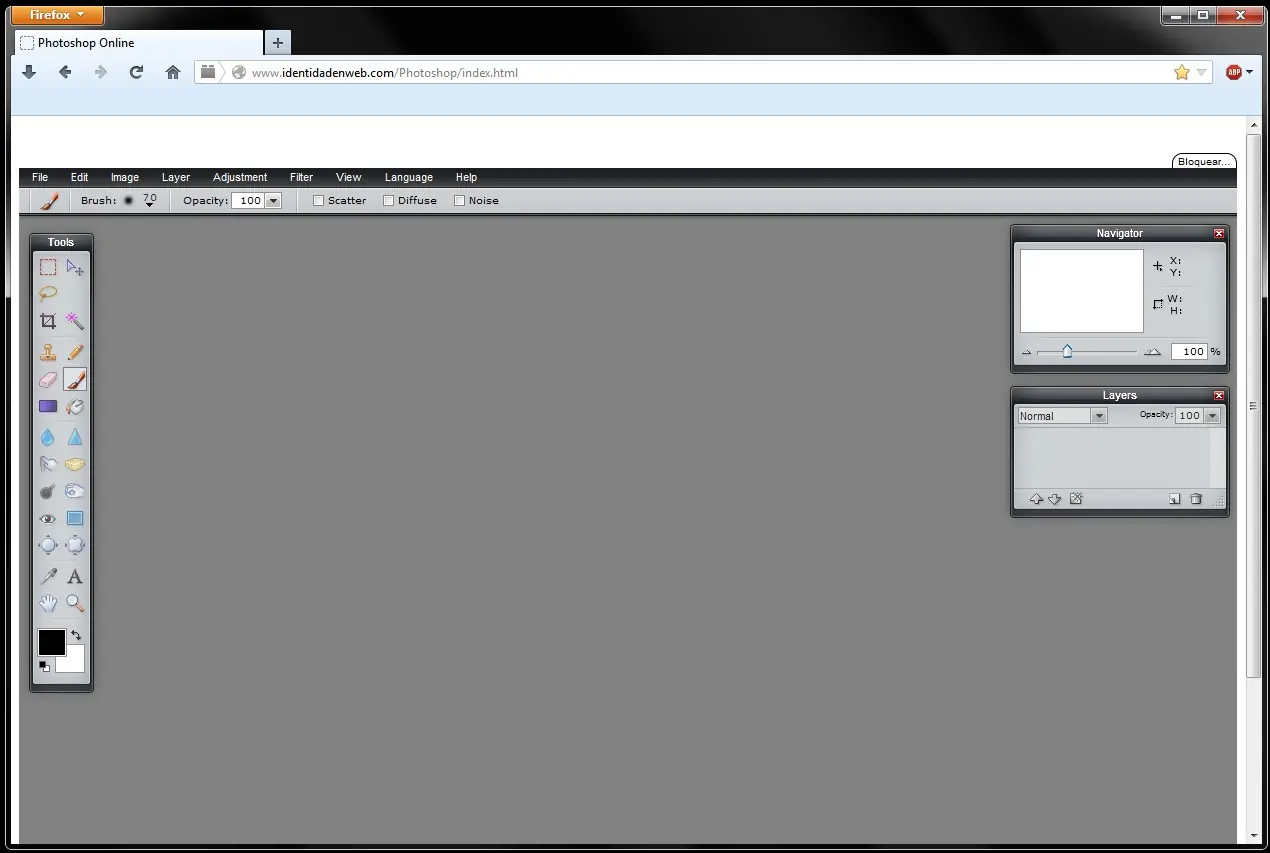
Task: Open the Image menu
Action: [125, 177]
